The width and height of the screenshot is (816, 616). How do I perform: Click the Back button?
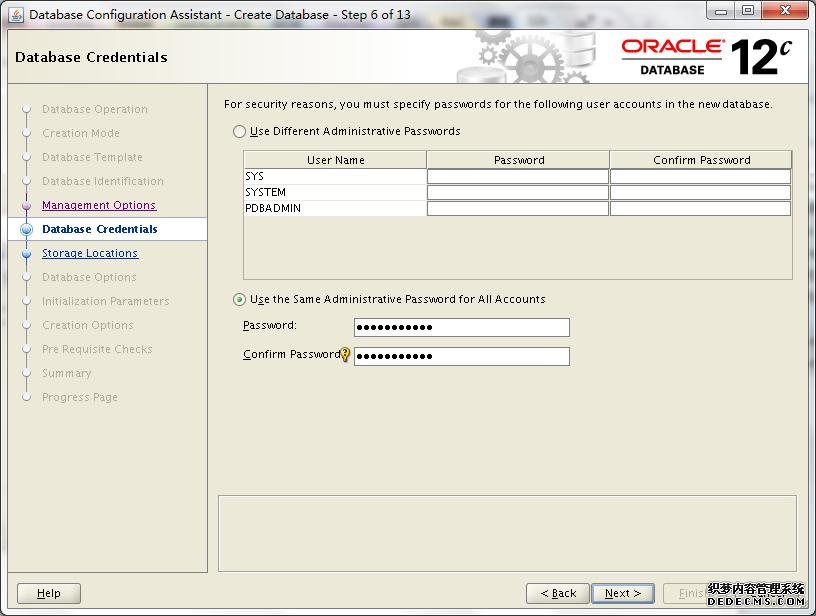point(557,593)
